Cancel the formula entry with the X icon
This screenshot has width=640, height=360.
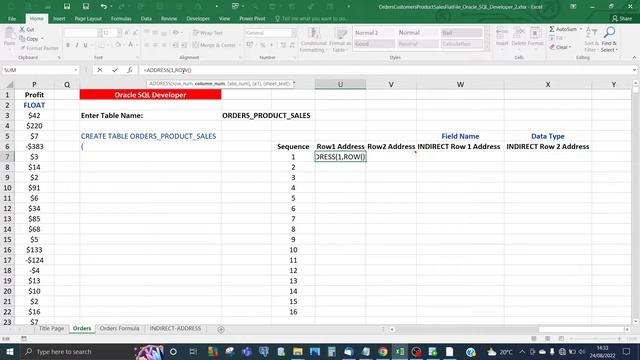pos(100,70)
